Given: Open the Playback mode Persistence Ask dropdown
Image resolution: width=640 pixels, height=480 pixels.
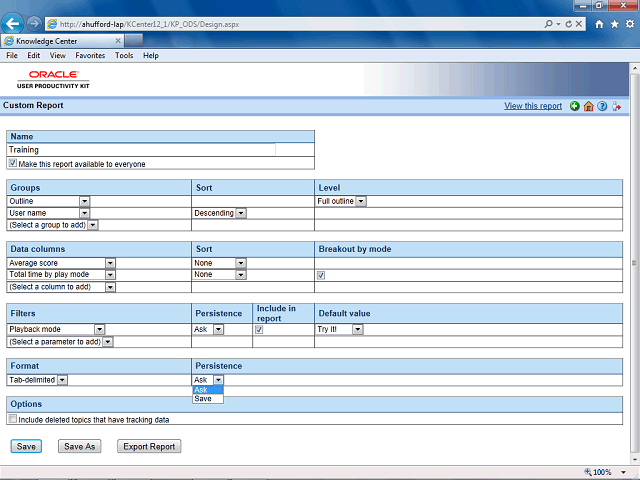Looking at the screenshot, I should coord(218,329).
